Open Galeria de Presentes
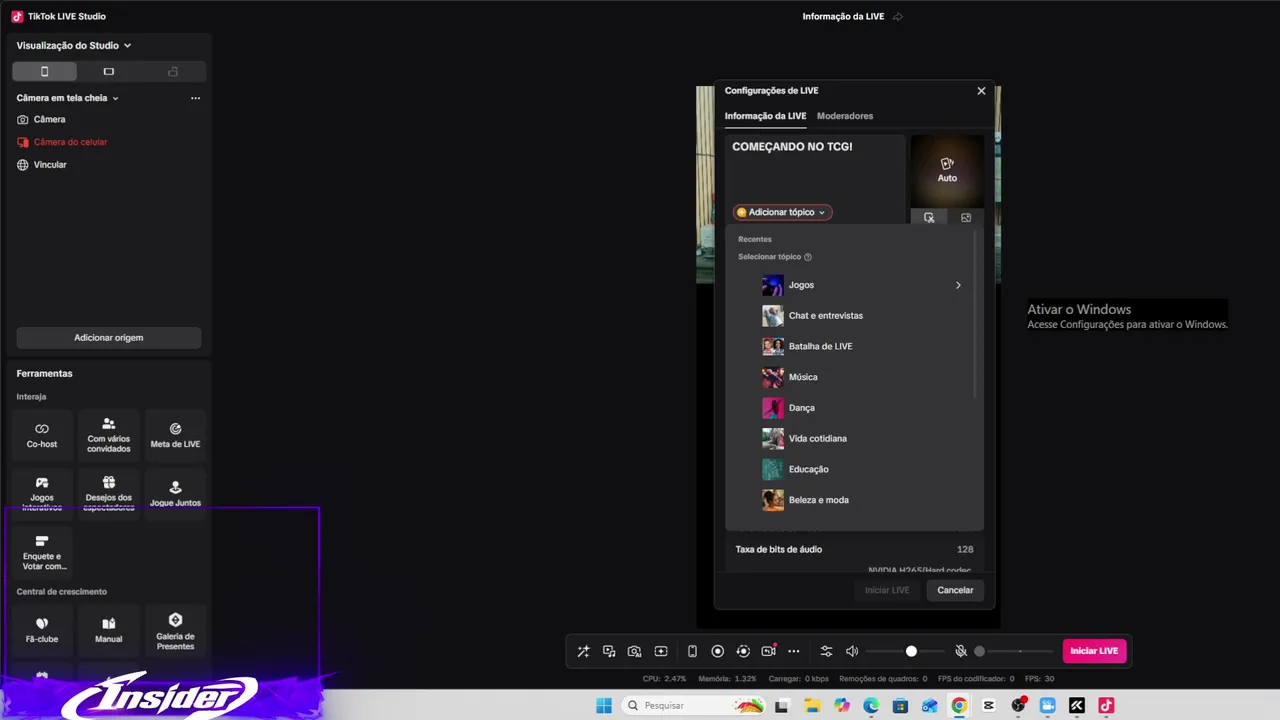Screen dimensions: 1280x720 click(176, 630)
